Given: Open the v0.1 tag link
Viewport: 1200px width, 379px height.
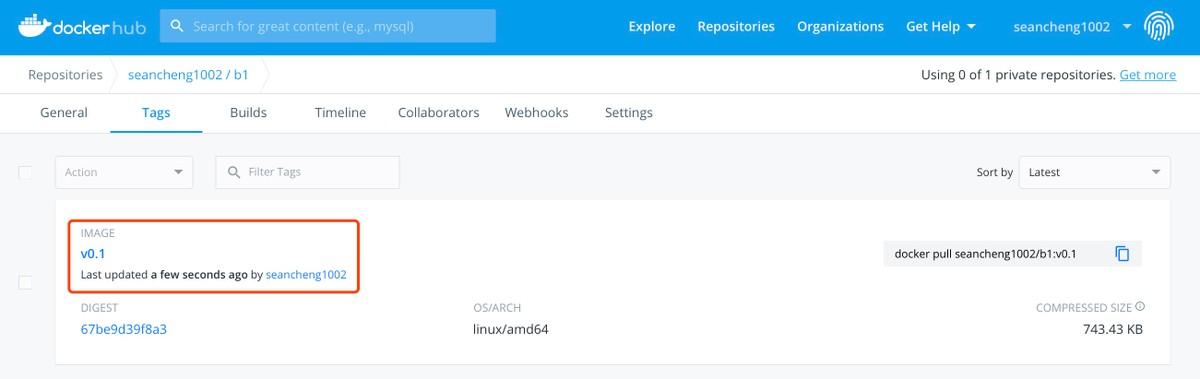Looking at the screenshot, I should point(93,254).
